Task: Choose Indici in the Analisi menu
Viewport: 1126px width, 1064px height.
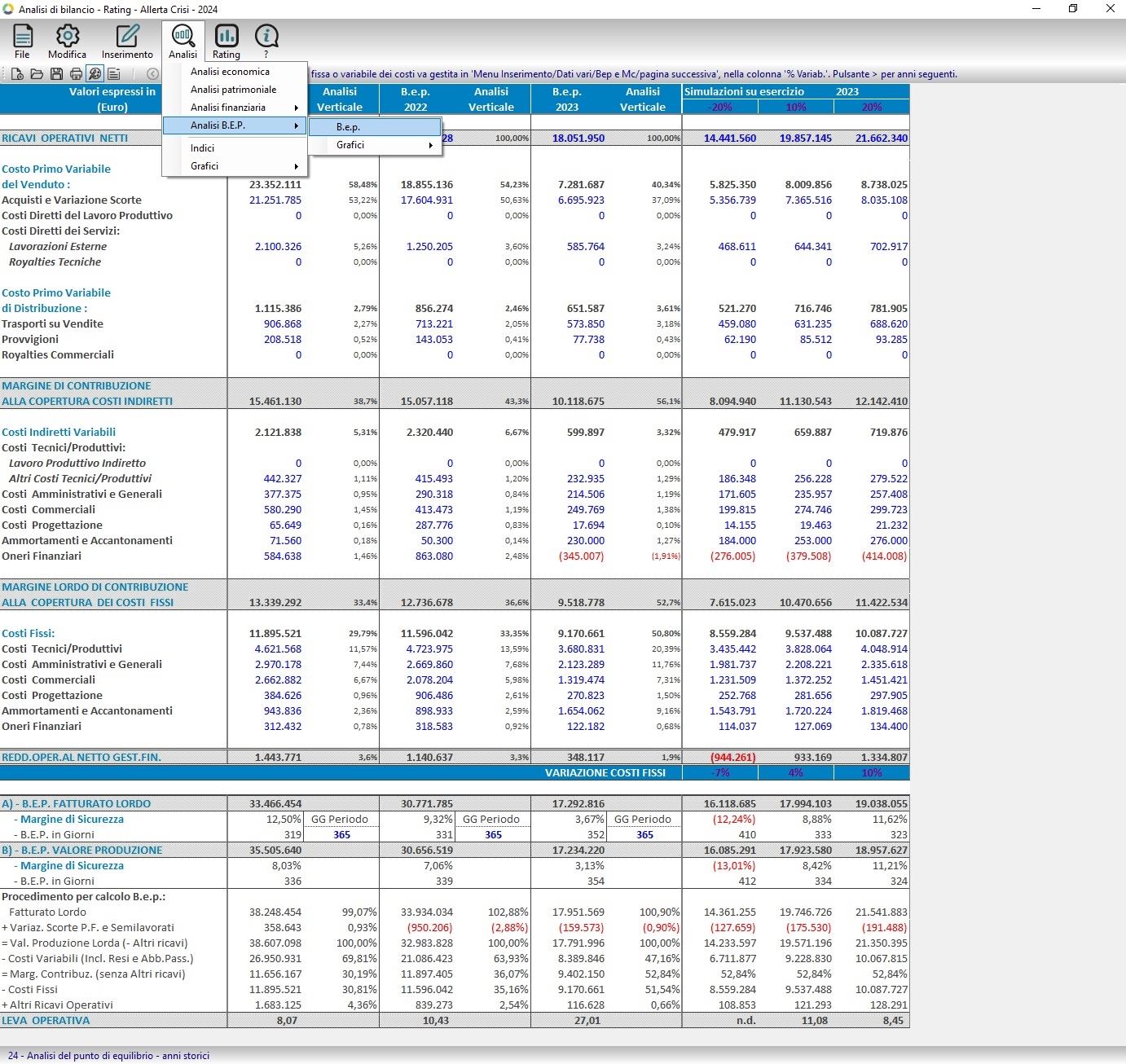Action: pos(202,148)
